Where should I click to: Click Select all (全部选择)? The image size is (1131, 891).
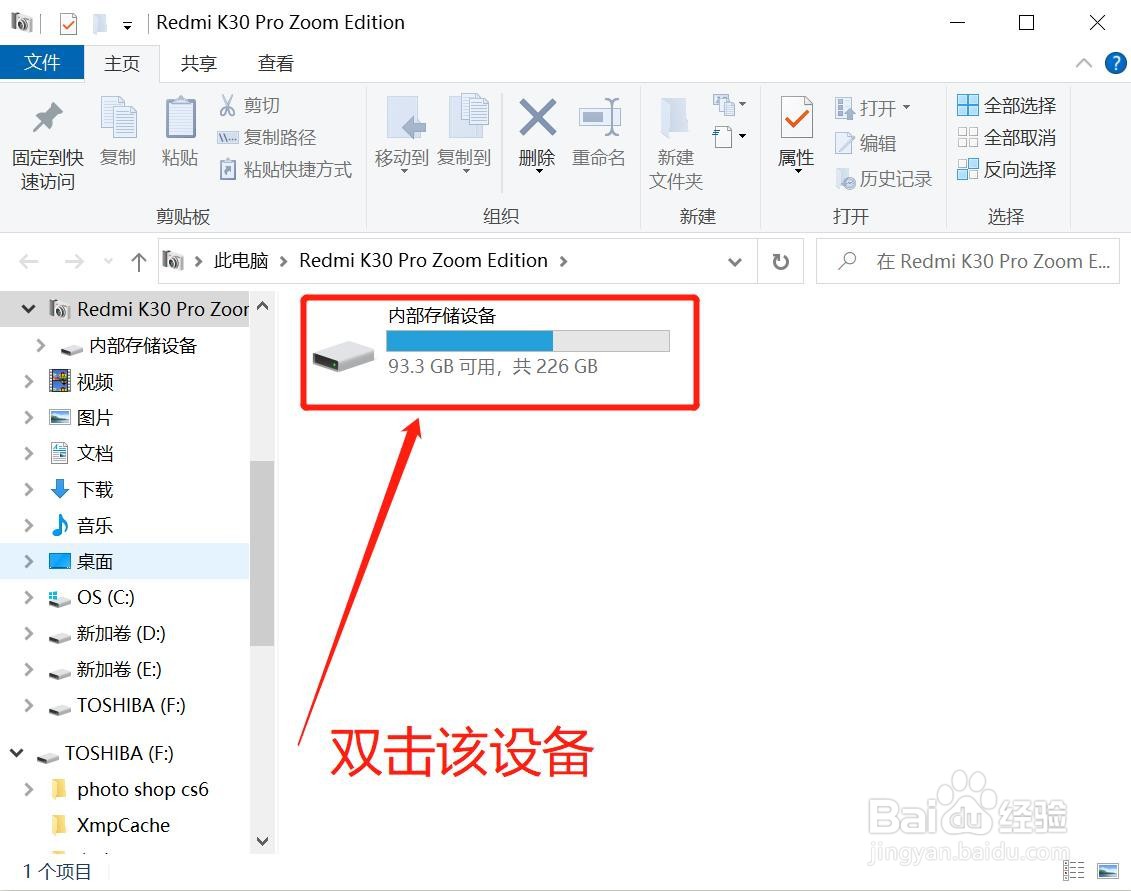tap(1006, 105)
